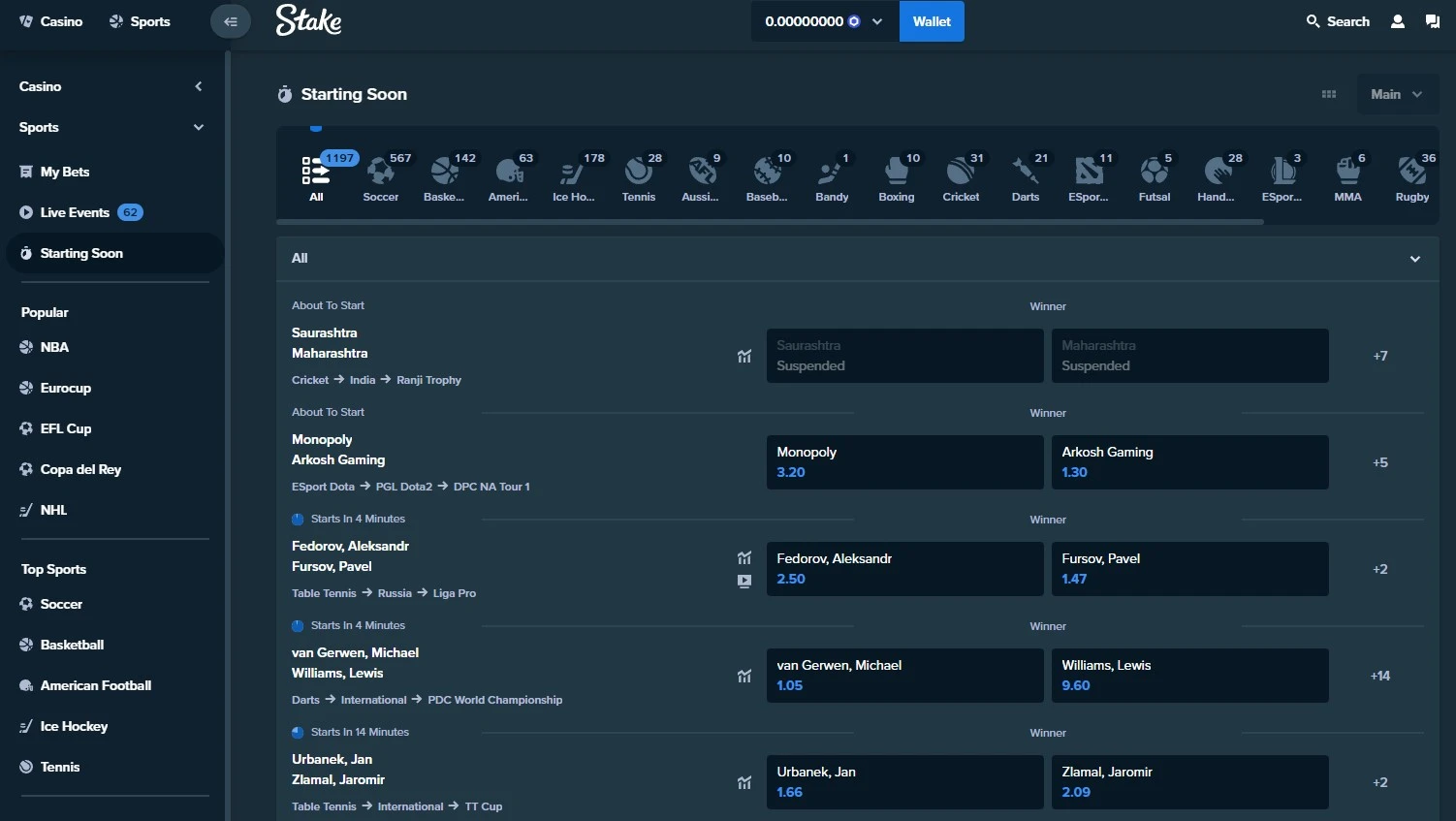This screenshot has height=821, width=1456.
Task: Click the sports carousel horizontal scrollbar
Action: 771,222
